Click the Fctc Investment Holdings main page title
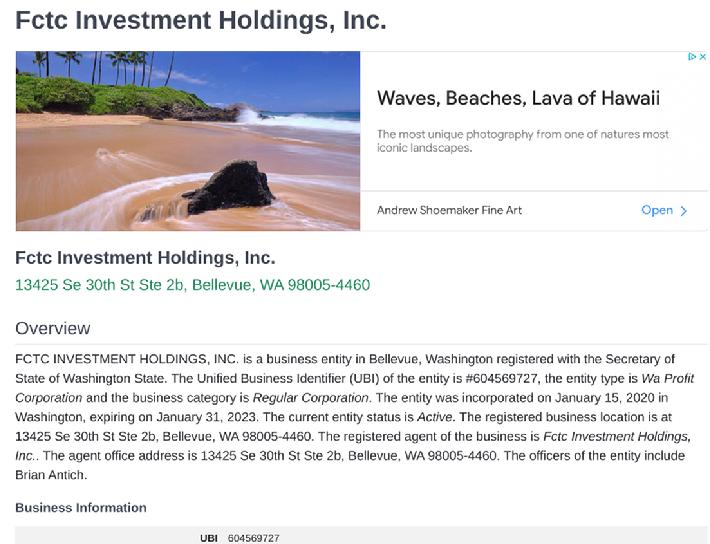 [201, 20]
